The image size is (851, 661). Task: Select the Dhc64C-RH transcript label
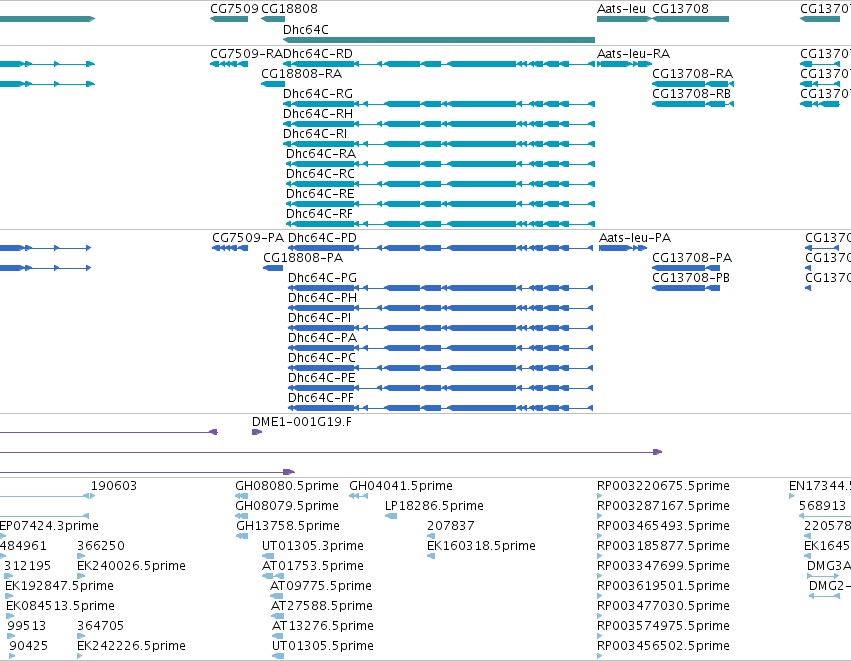click(x=318, y=115)
